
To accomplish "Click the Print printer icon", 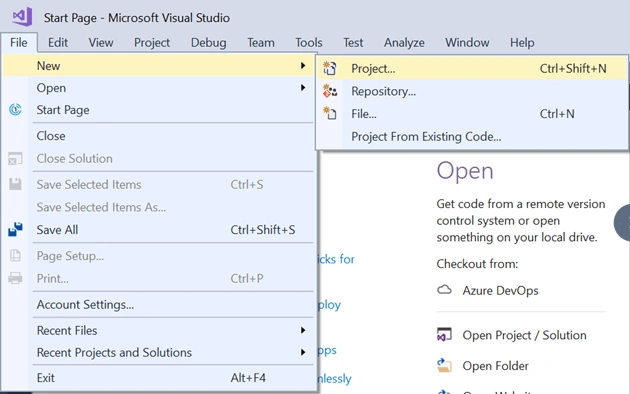I will point(15,278).
